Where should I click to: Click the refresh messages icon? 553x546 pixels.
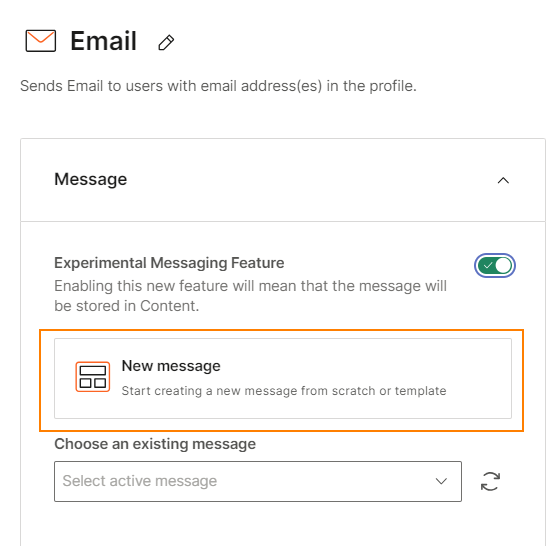490,481
